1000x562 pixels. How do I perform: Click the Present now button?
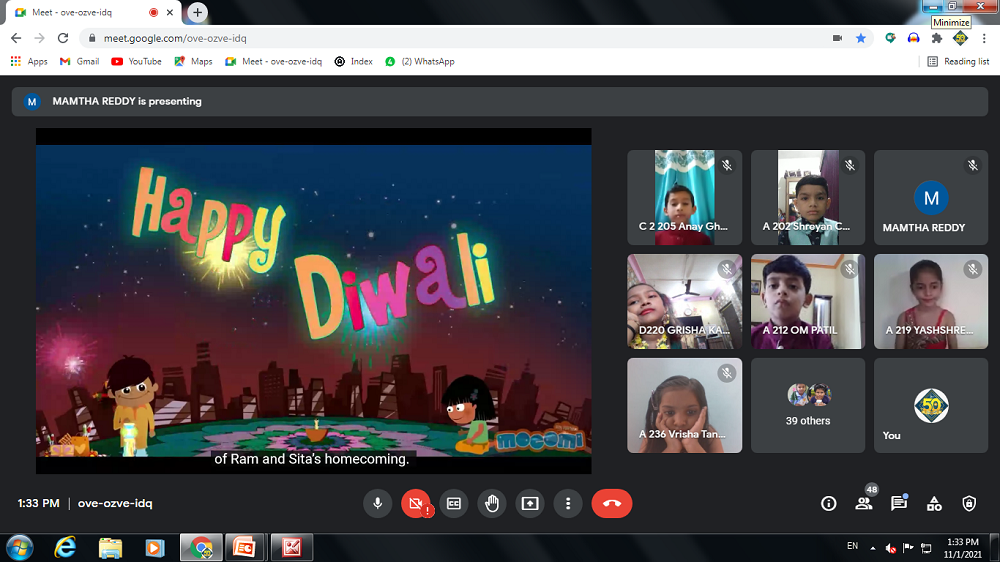coord(530,504)
